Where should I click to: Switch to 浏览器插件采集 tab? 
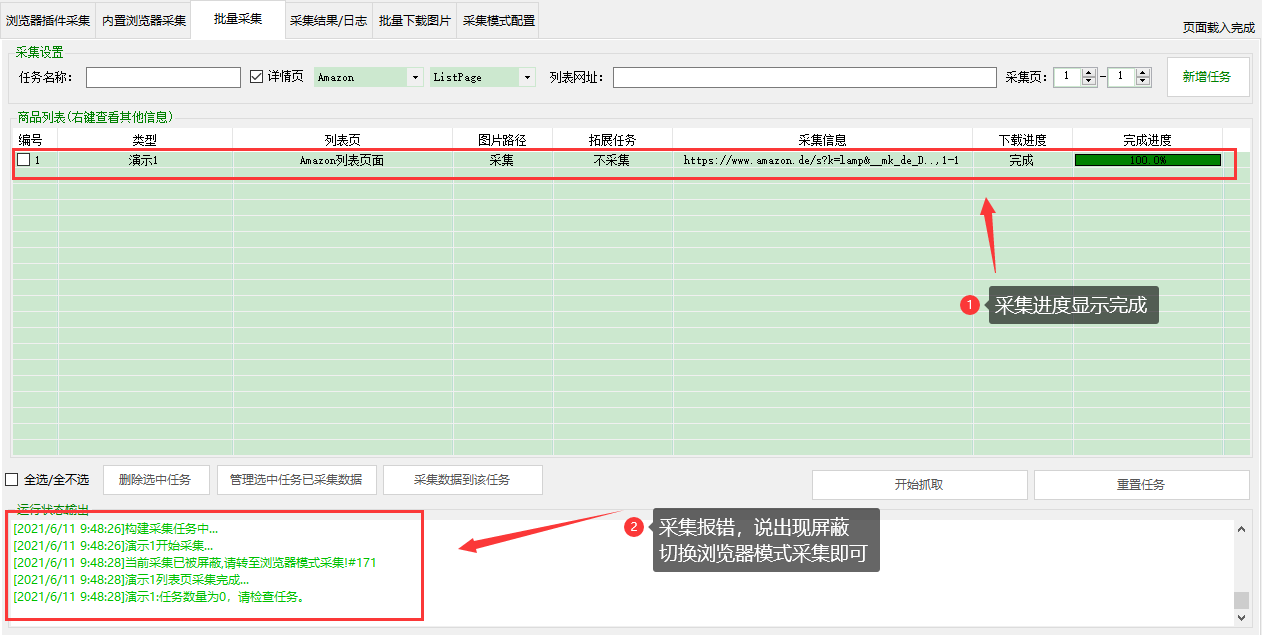pyautogui.click(x=48, y=20)
